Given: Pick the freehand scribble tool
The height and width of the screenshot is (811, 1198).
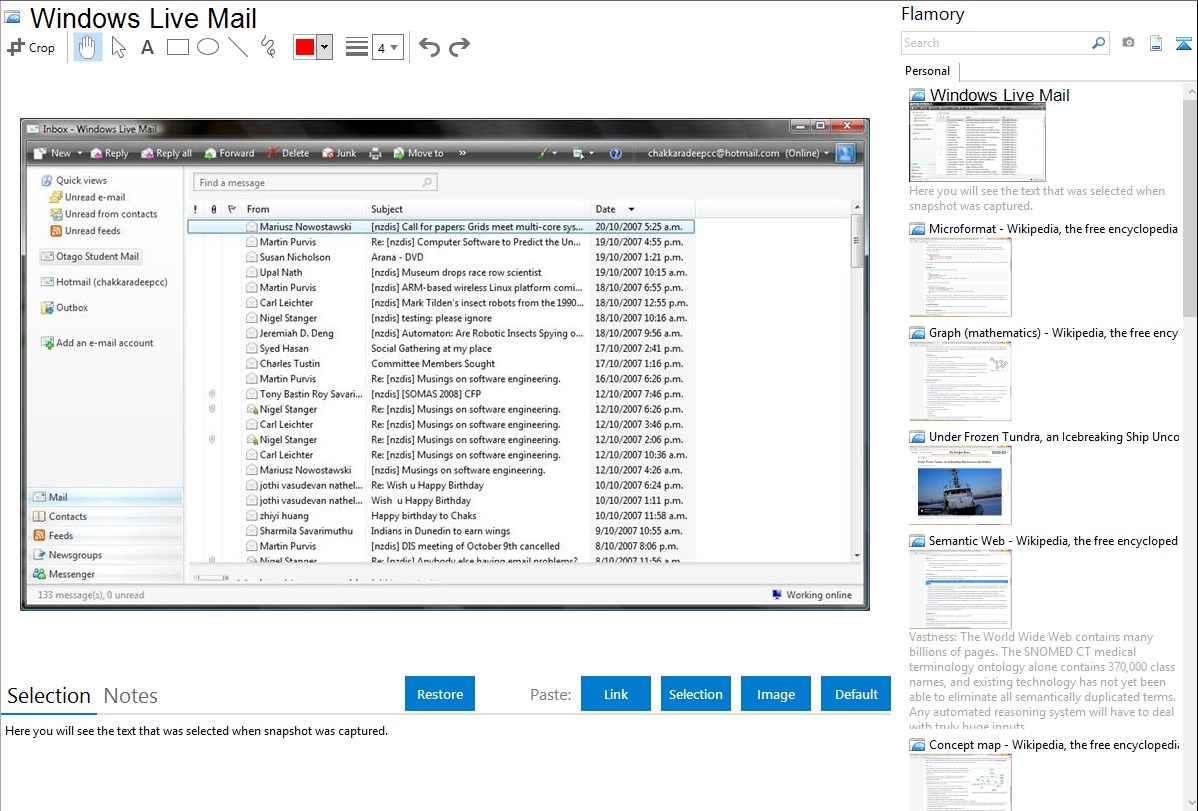Looking at the screenshot, I should point(267,47).
